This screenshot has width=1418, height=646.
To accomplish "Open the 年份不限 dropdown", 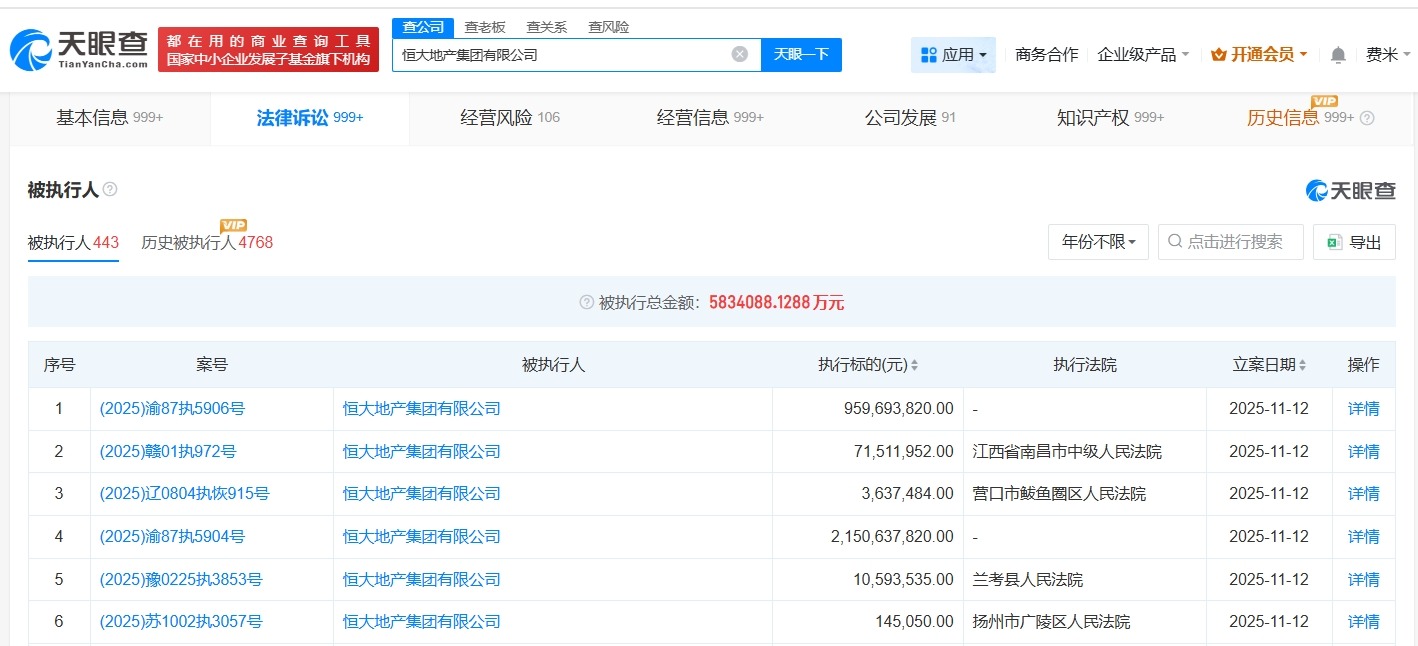I will (x=1097, y=241).
